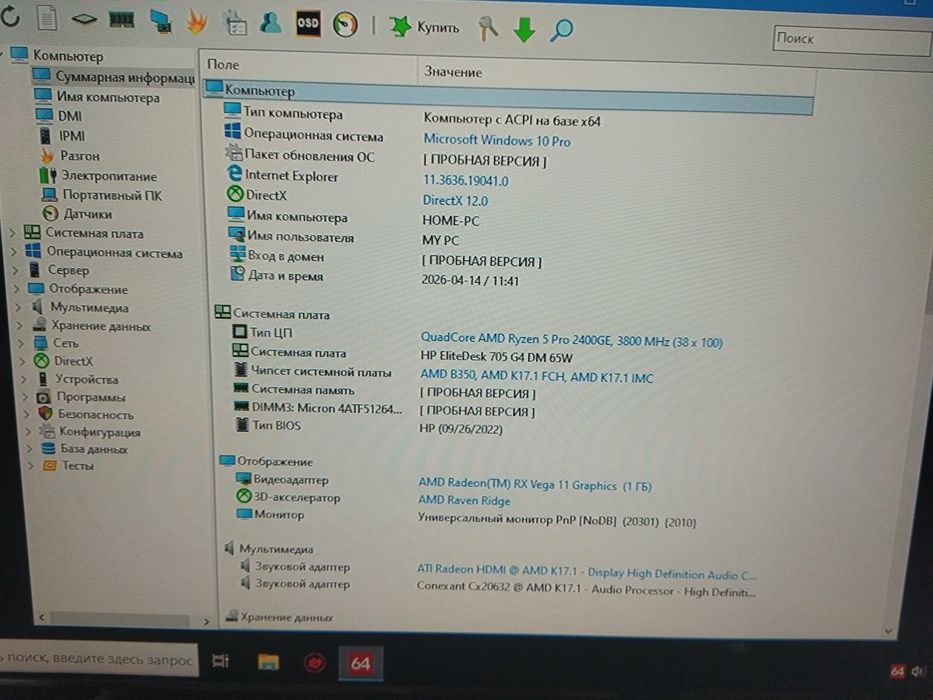933x700 pixels.
Task: Expand the Хранение данных tree node
Action: point(20,326)
